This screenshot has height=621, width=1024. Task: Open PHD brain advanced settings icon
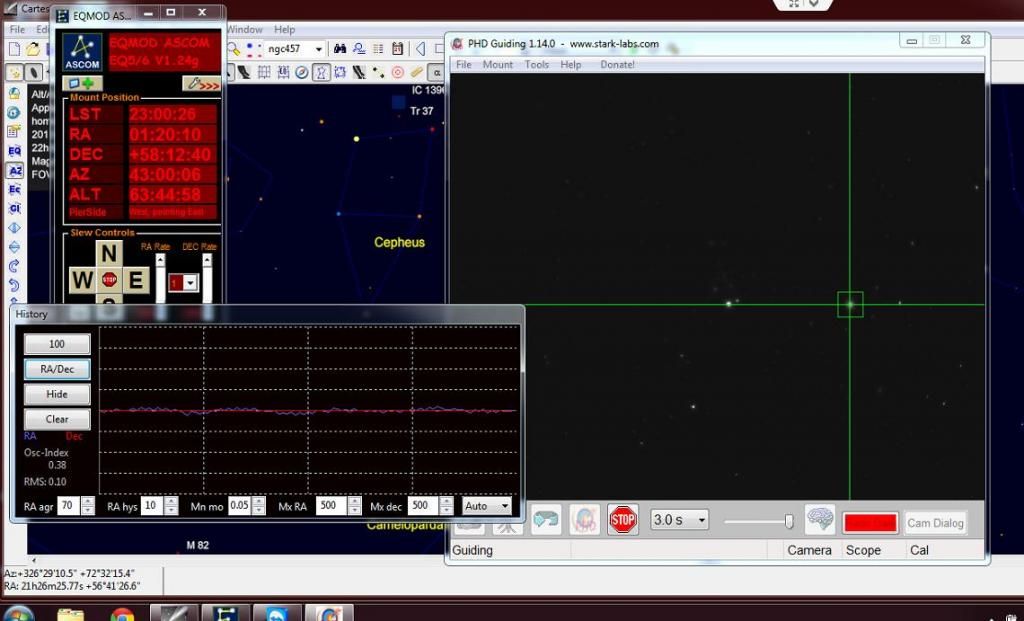point(820,520)
